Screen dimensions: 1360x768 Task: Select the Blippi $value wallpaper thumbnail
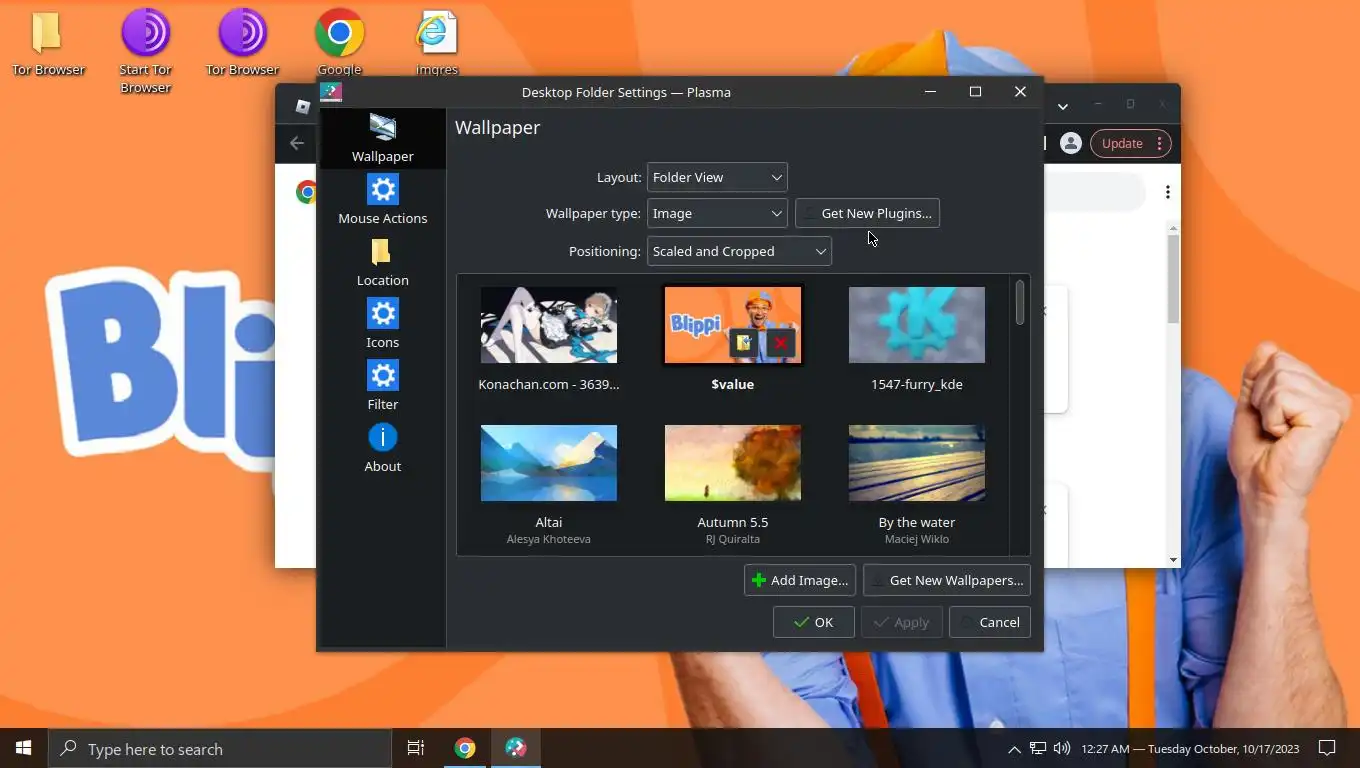733,325
